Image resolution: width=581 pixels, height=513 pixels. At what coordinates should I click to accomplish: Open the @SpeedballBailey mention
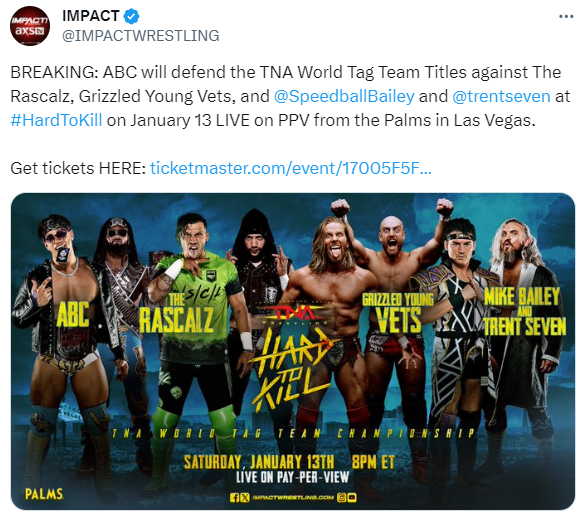coord(344,96)
